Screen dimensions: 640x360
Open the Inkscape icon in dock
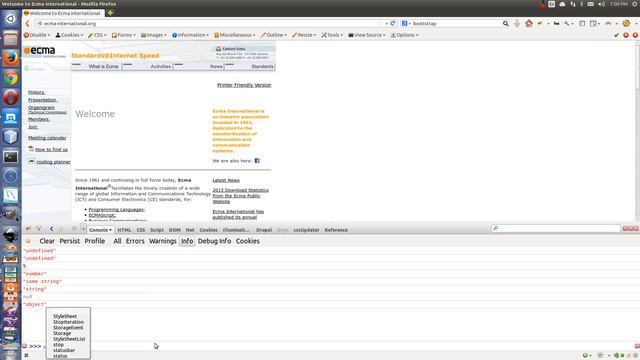pyautogui.click(x=11, y=234)
